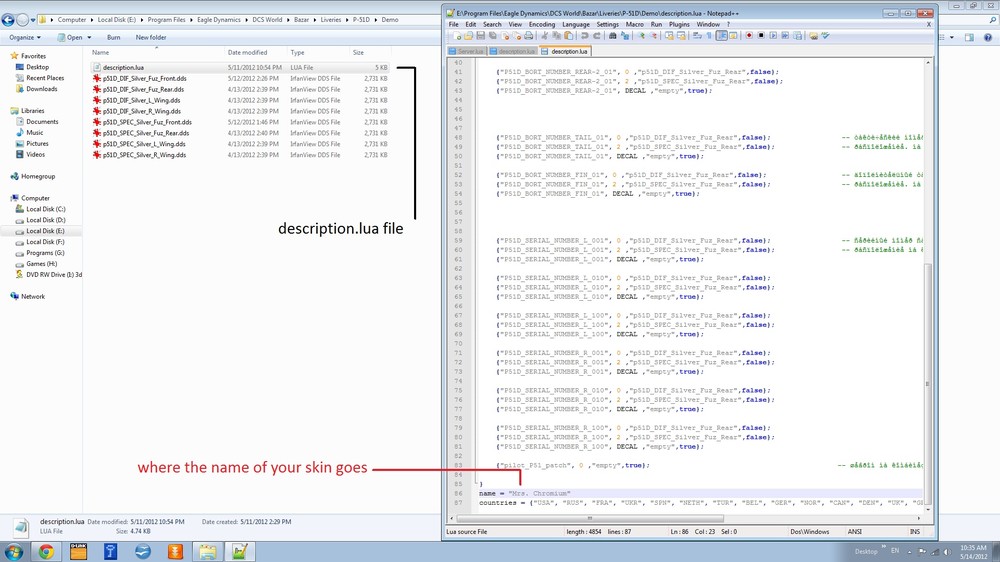Open the Language menu
The width and height of the screenshot is (1000, 562).
pyautogui.click(x=576, y=24)
